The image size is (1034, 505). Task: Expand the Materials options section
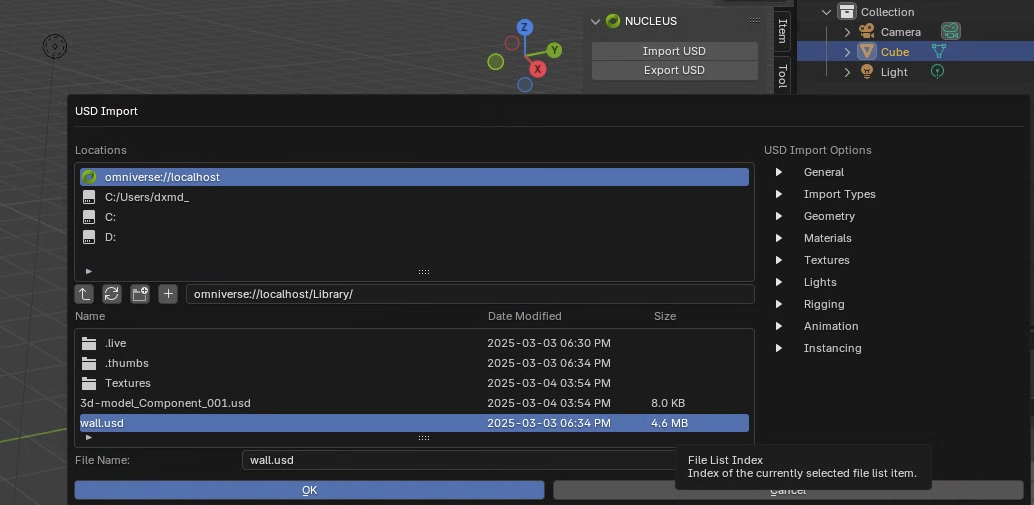pos(779,238)
